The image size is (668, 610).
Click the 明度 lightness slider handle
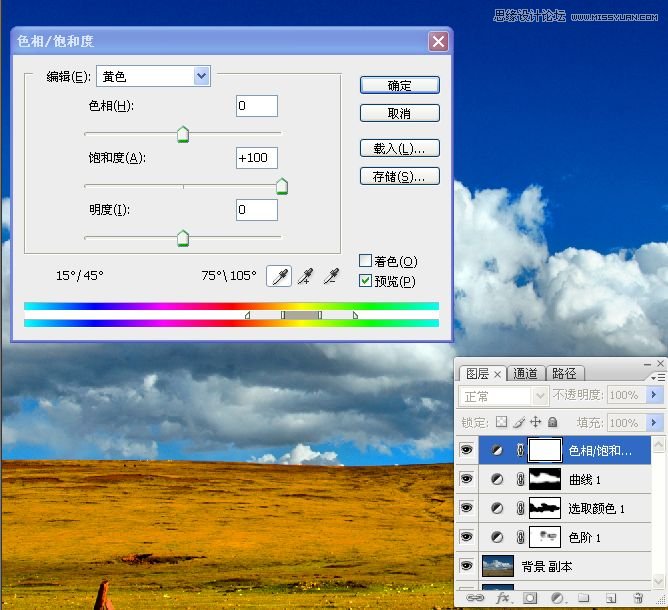[x=183, y=238]
